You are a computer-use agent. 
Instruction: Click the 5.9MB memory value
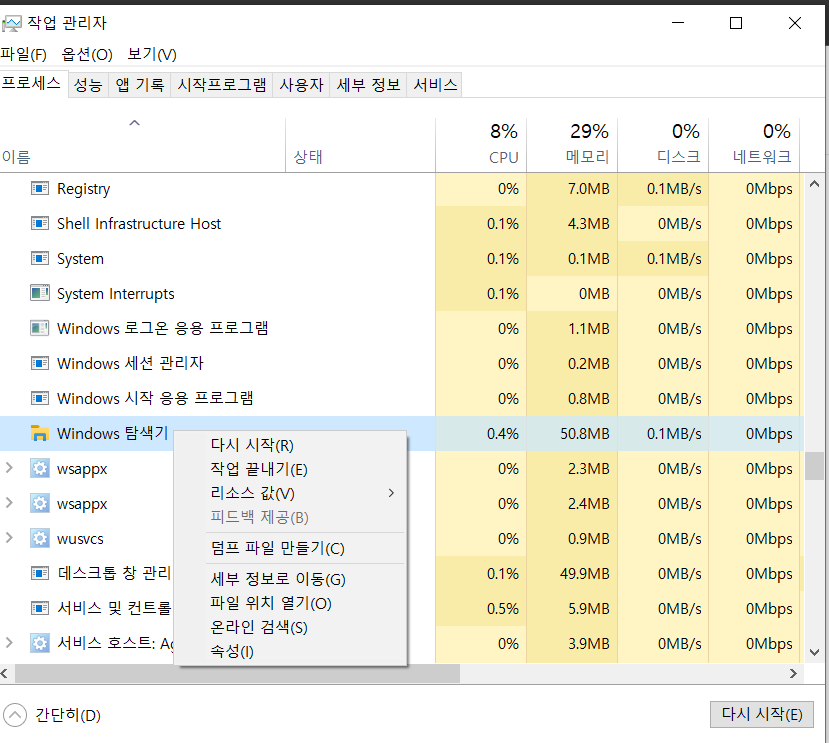point(588,609)
